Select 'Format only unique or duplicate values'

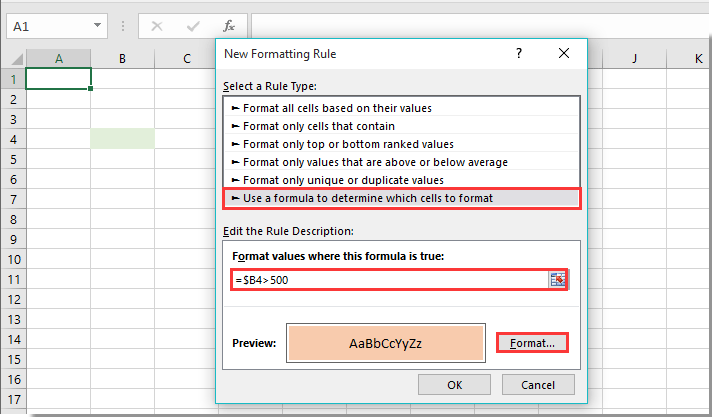pos(343,180)
